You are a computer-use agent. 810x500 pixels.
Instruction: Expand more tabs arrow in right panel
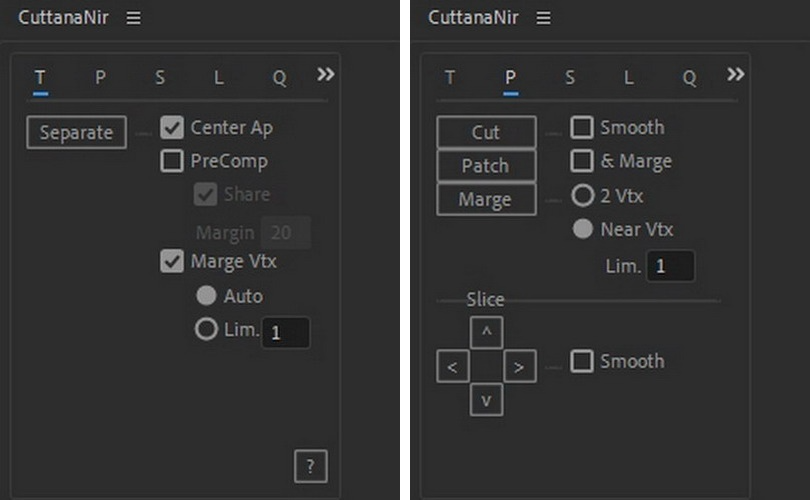[736, 74]
